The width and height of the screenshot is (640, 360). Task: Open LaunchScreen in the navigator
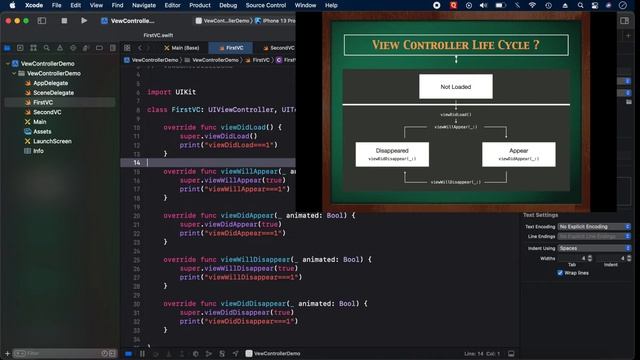(x=52, y=141)
